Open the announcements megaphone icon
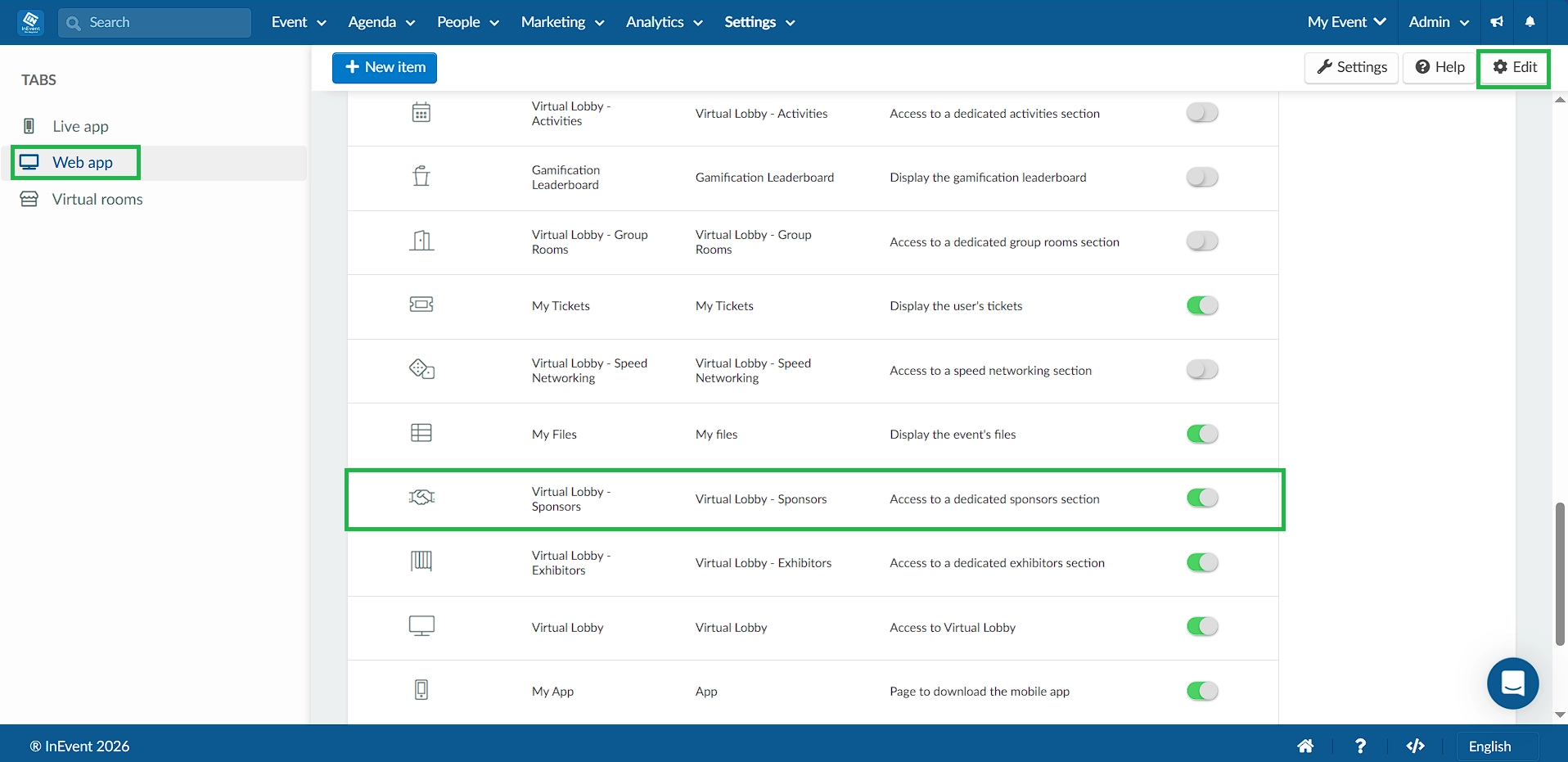This screenshot has width=1568, height=762. (x=1497, y=22)
